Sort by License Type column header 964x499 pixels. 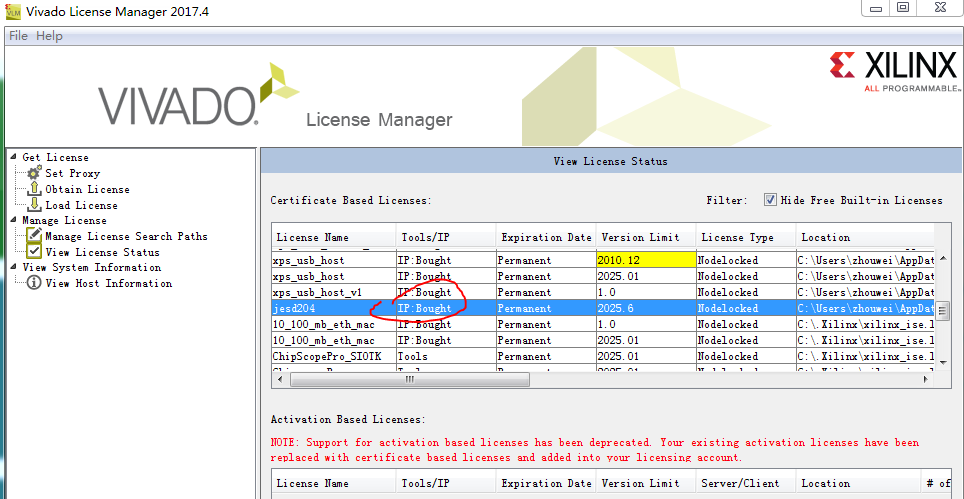[x=745, y=237]
